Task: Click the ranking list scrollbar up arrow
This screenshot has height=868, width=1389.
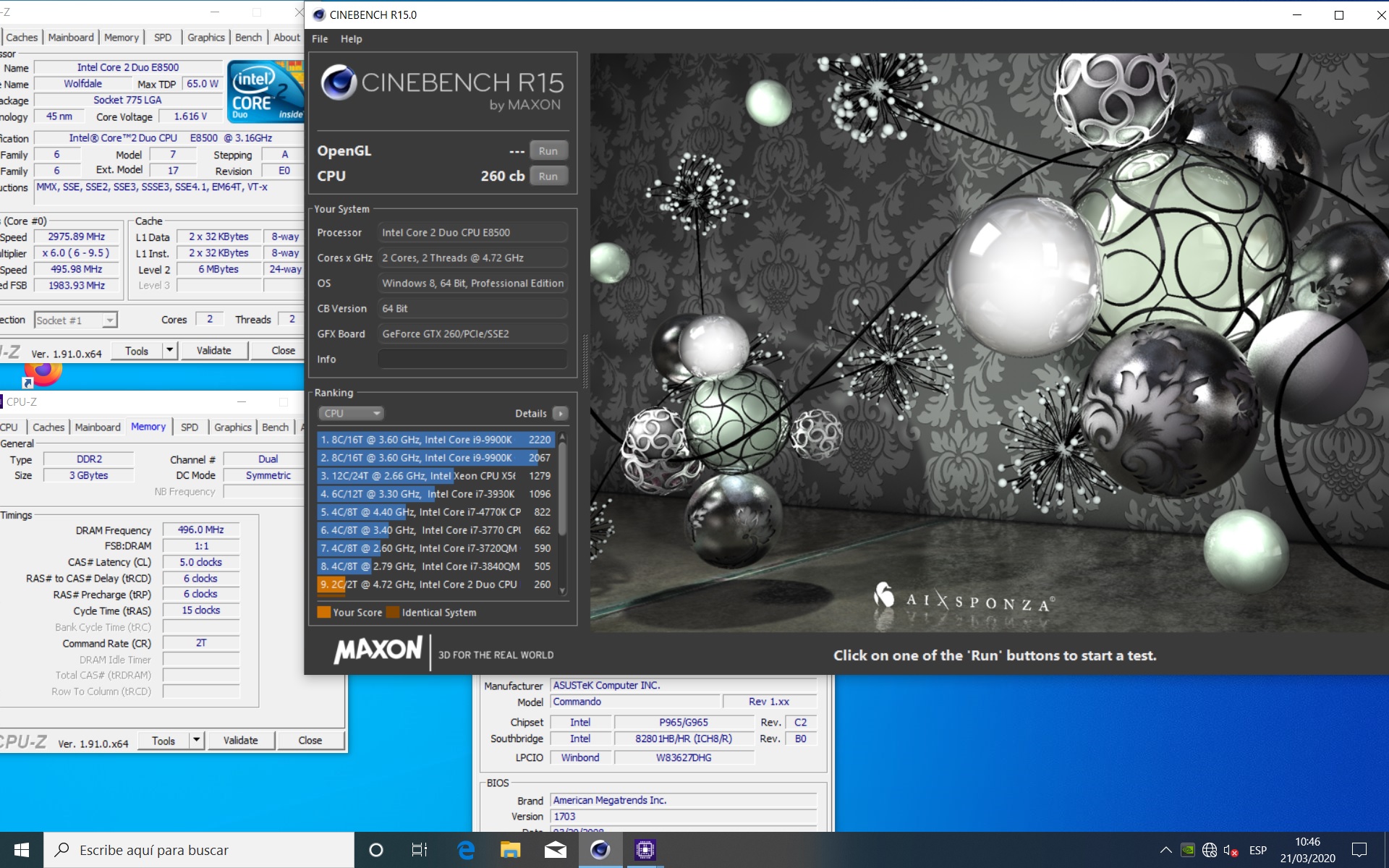Action: point(563,437)
